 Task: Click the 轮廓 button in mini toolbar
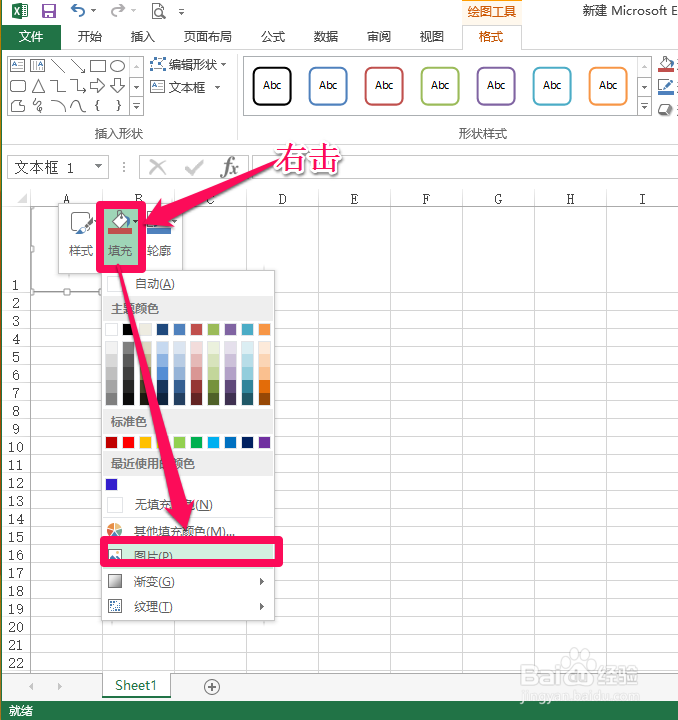coord(159,236)
